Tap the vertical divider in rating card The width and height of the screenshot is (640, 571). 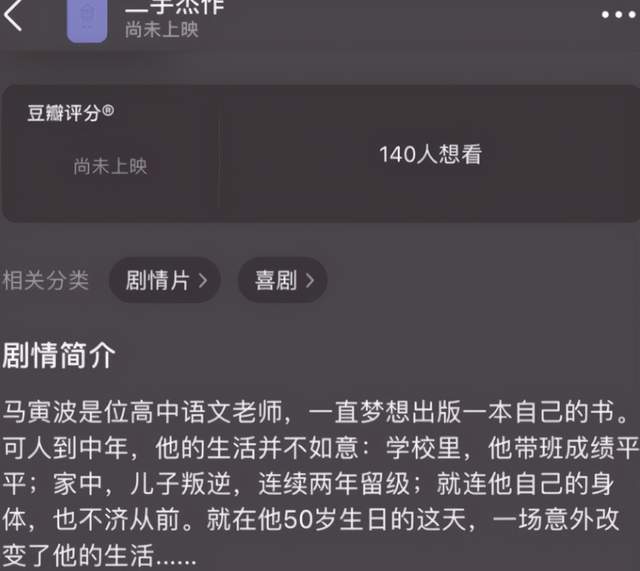219,154
